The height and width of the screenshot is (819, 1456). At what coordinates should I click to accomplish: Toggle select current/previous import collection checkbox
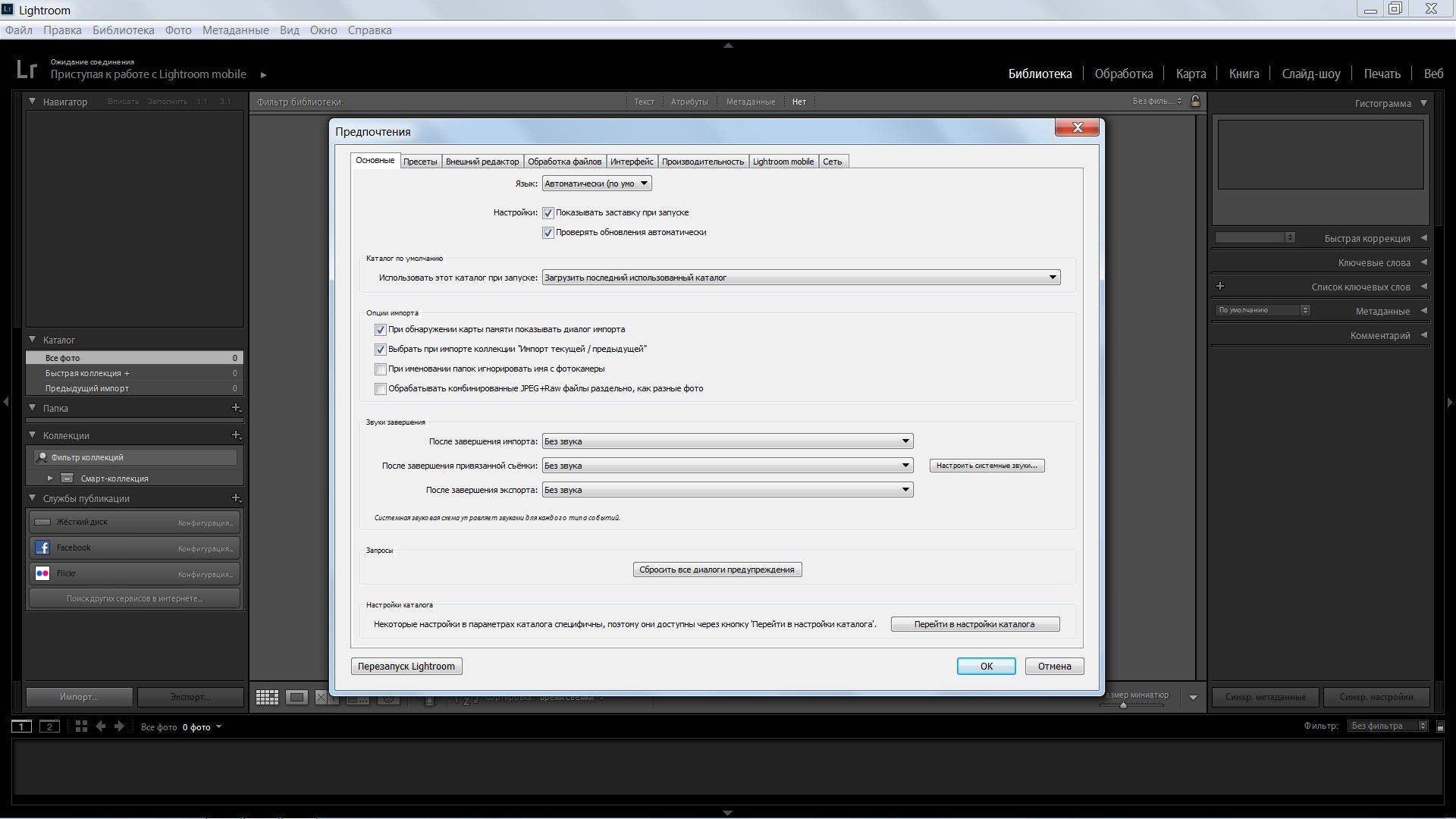[x=381, y=350]
